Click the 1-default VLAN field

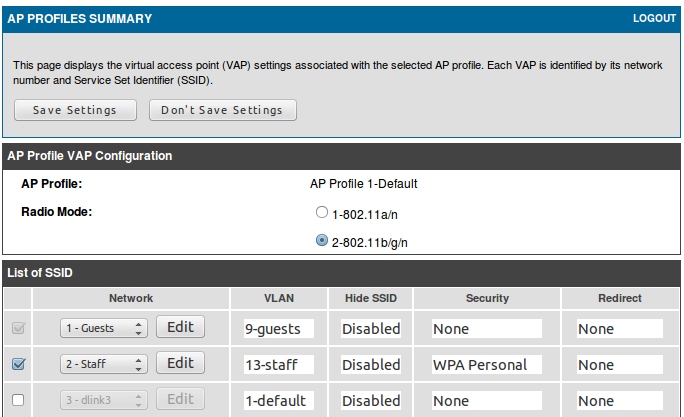278,400
